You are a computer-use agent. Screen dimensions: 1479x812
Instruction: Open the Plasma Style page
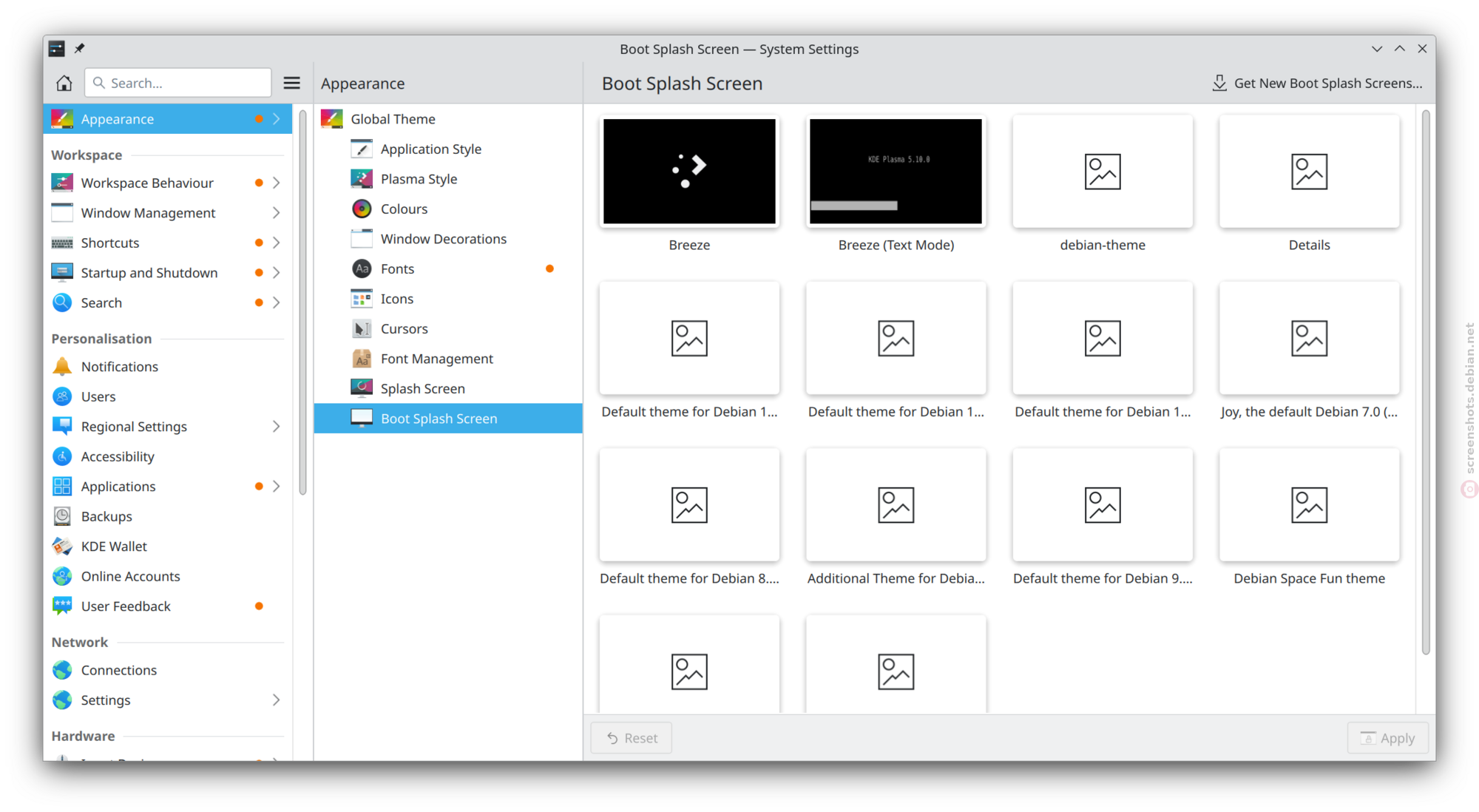point(448,179)
